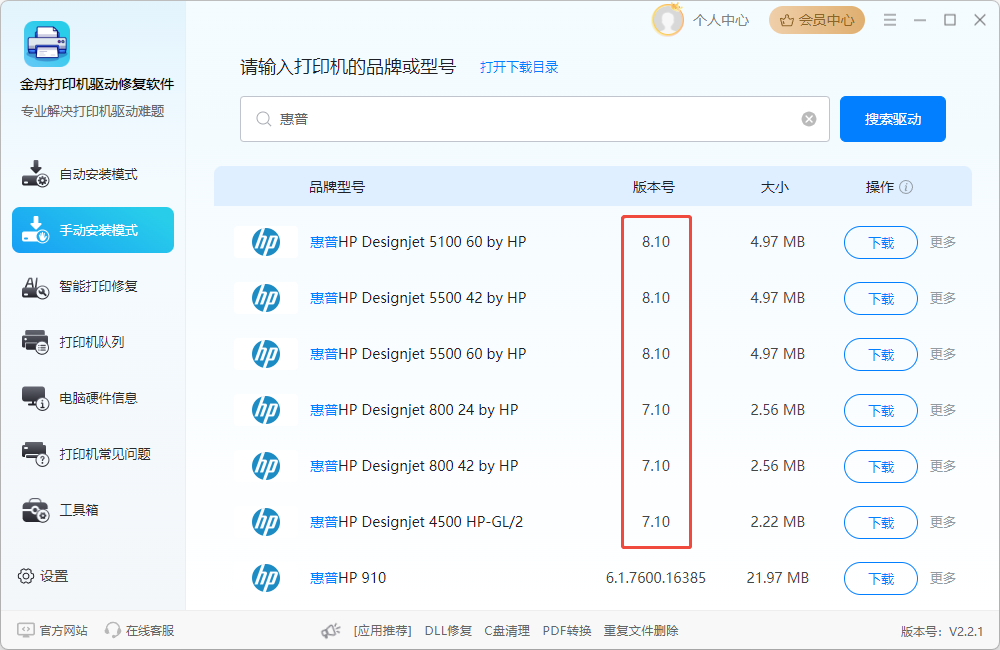1000x650 pixels.
Task: Click 搜索驱动 button
Action: pos(892,119)
